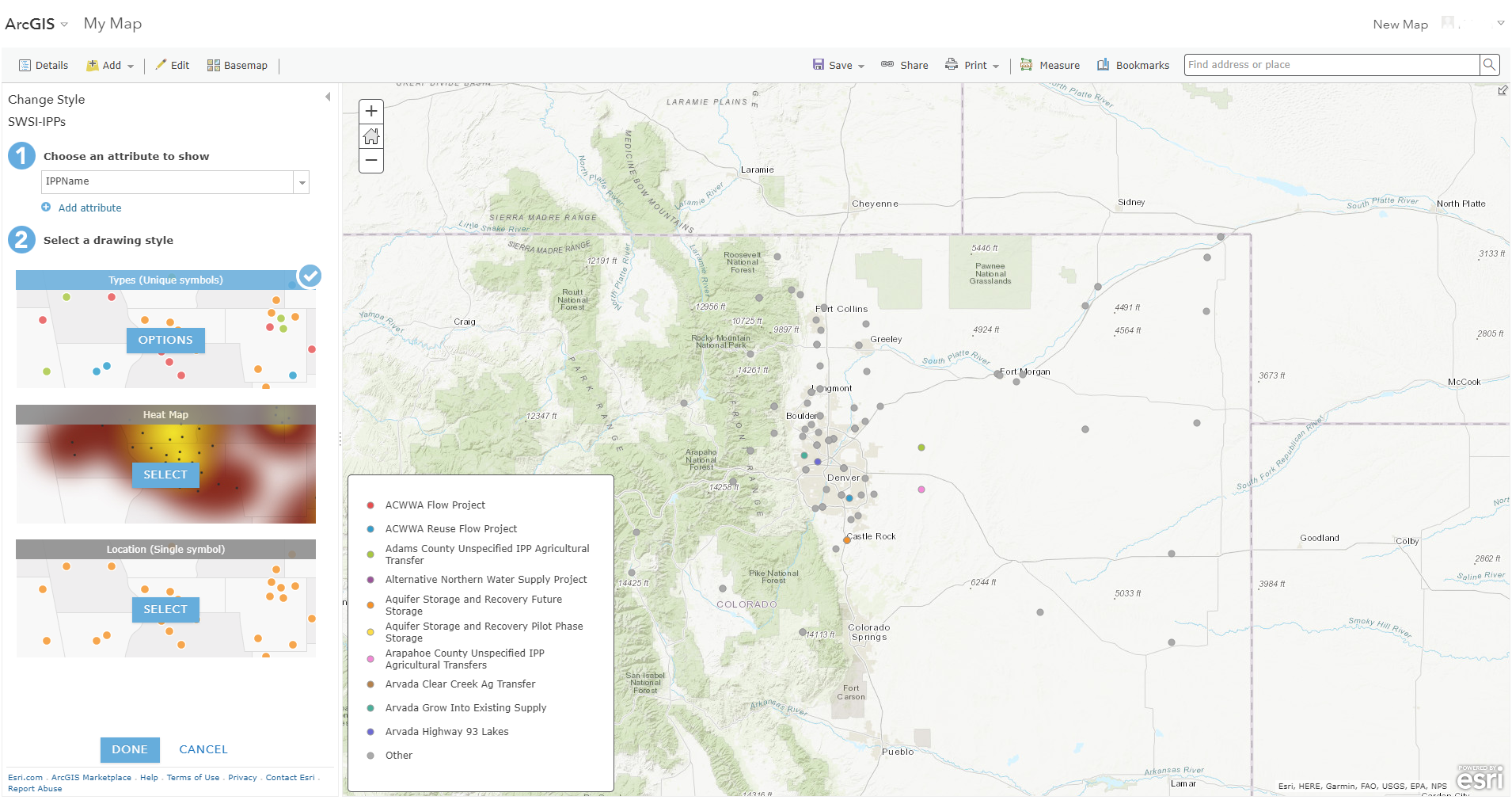Open the Add layer dropdown
This screenshot has width=1512, height=800.
(110, 66)
